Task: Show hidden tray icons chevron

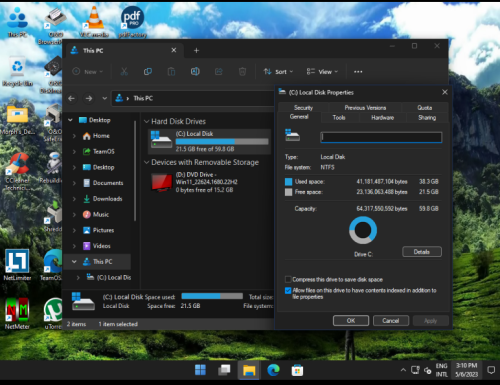Action: pos(403,370)
